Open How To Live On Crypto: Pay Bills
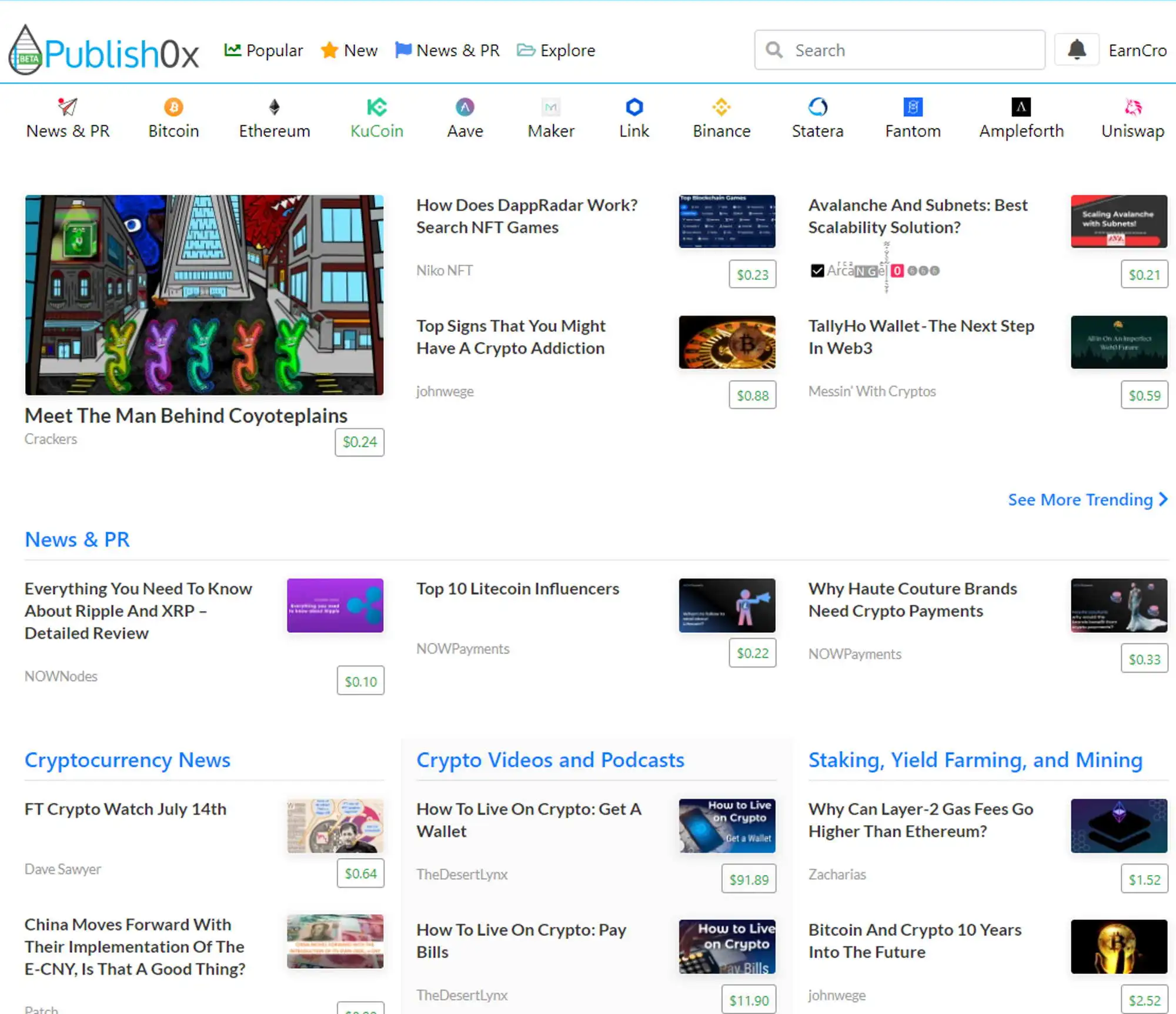This screenshot has height=1014, width=1176. tap(521, 940)
